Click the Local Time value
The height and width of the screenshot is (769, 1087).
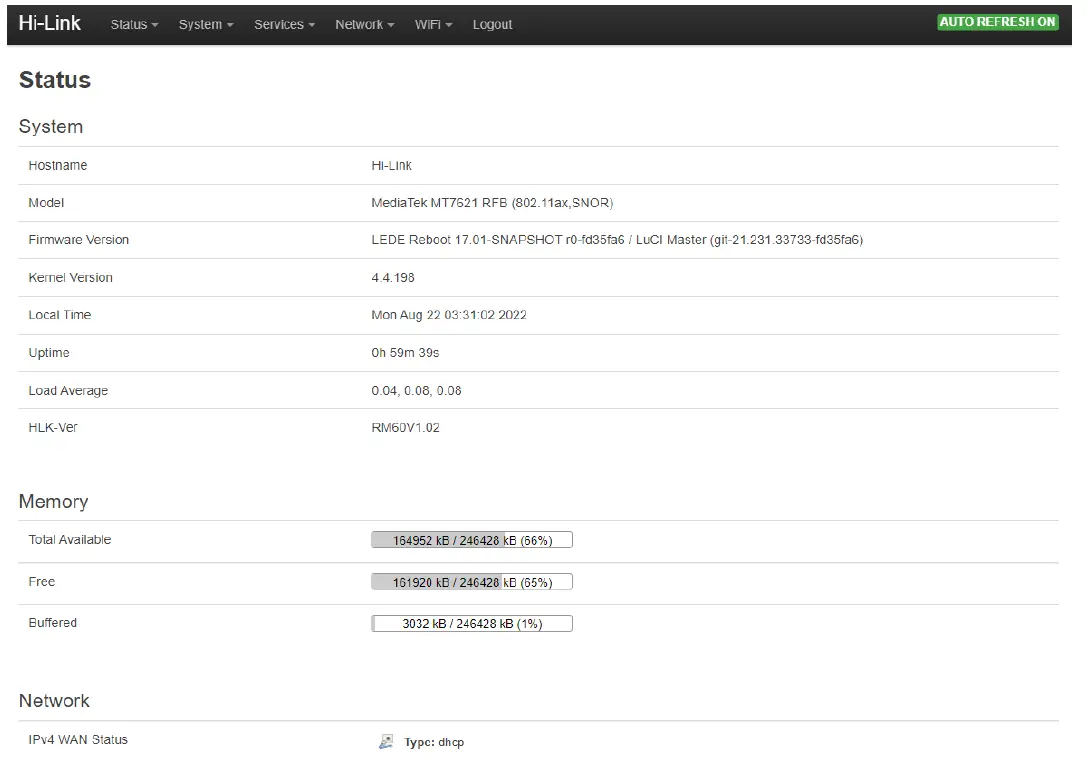pyautogui.click(x=449, y=315)
